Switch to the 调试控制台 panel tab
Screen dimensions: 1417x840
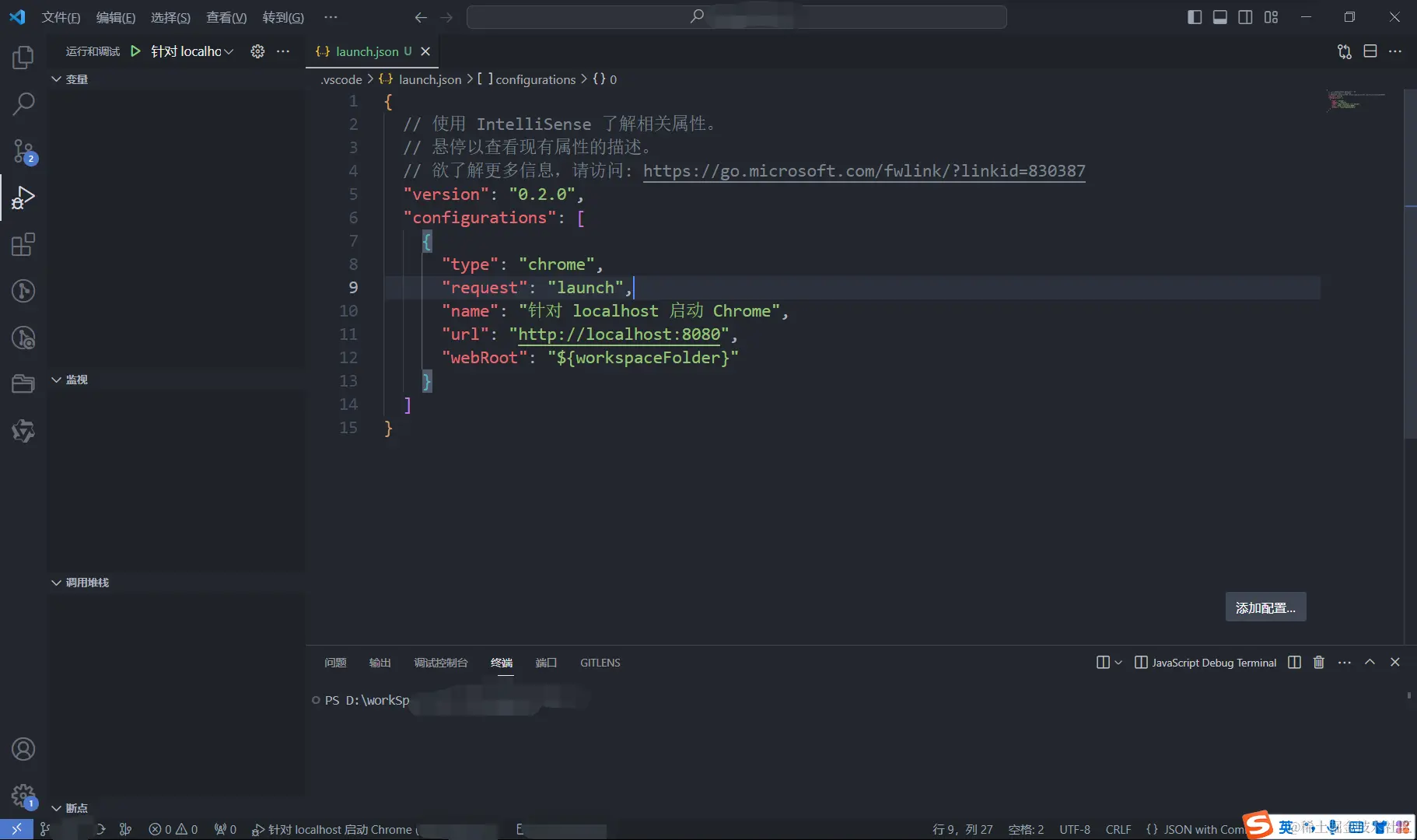pyautogui.click(x=441, y=663)
